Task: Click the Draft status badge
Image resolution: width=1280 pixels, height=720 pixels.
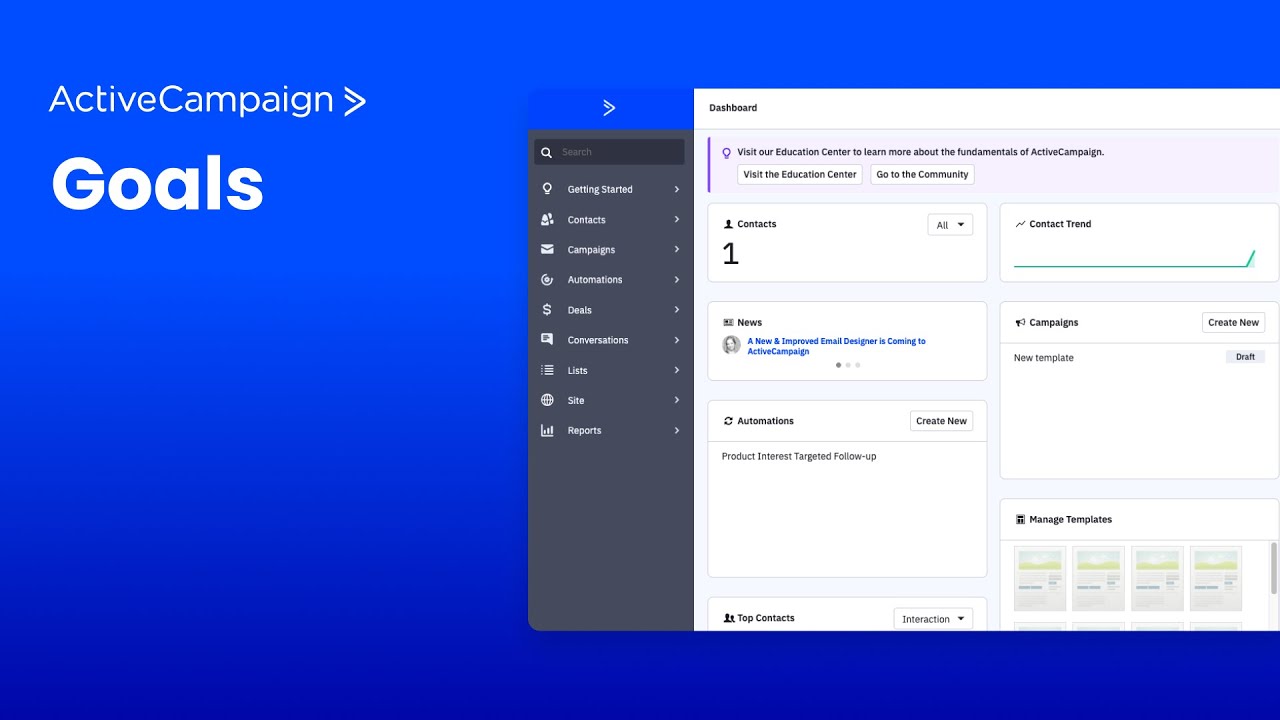Action: pos(1245,357)
